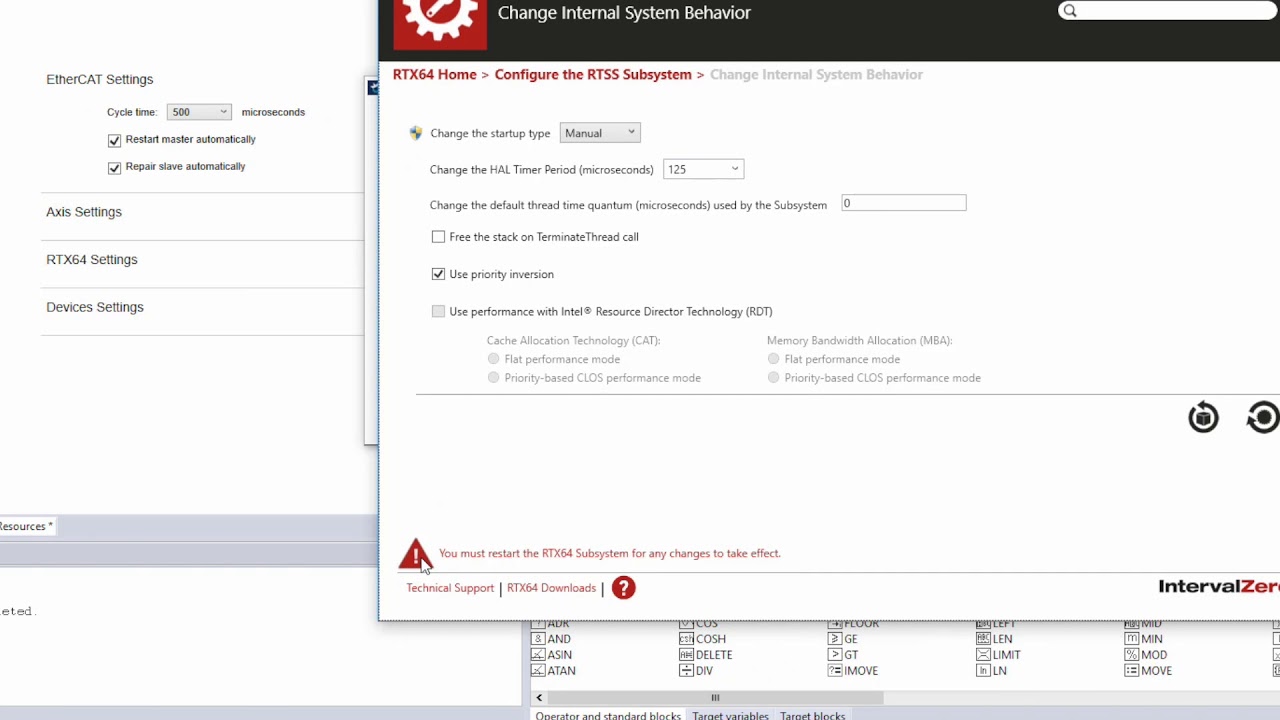
Task: Open the Cycle time dropdown
Action: [199, 112]
